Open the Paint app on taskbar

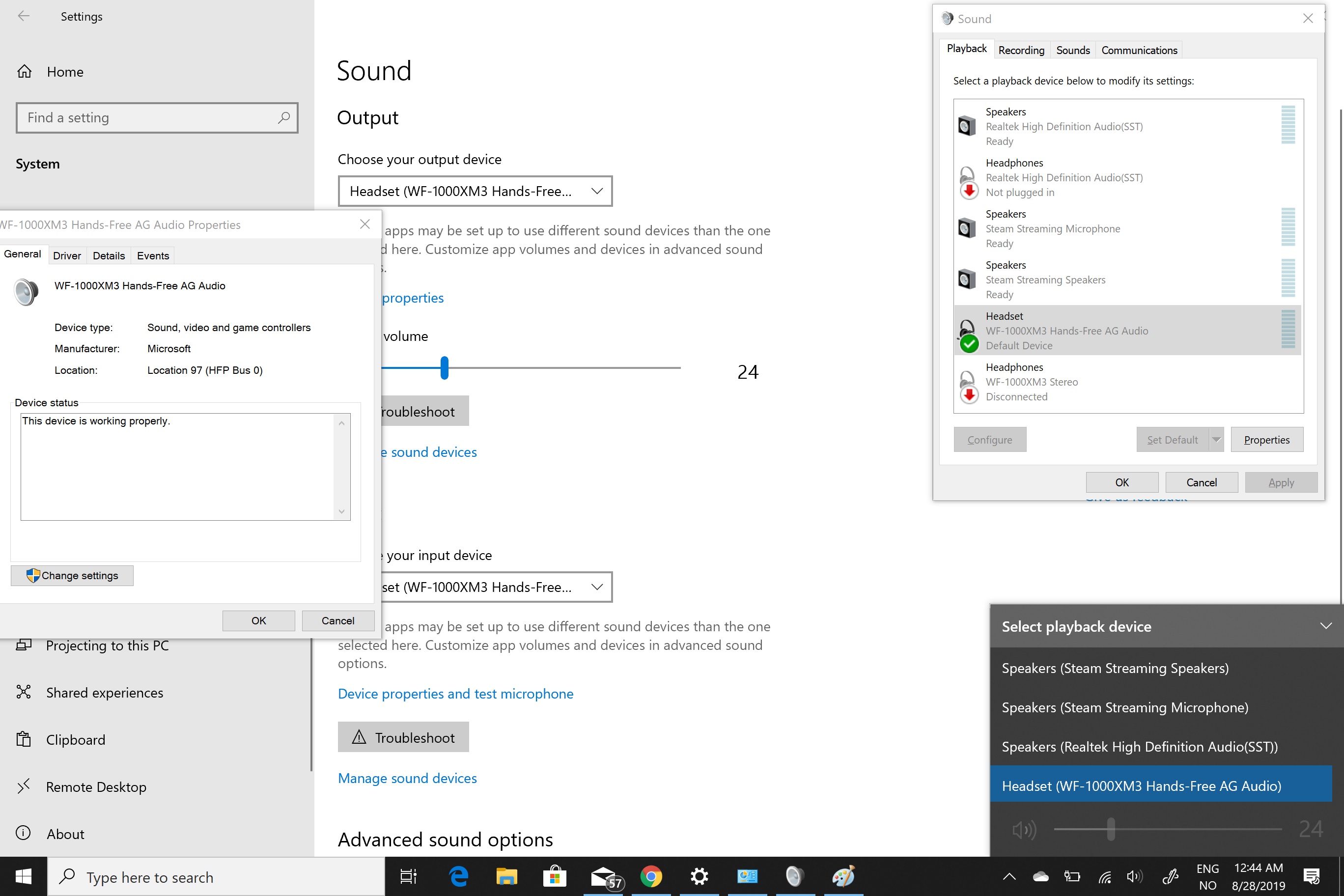click(843, 876)
